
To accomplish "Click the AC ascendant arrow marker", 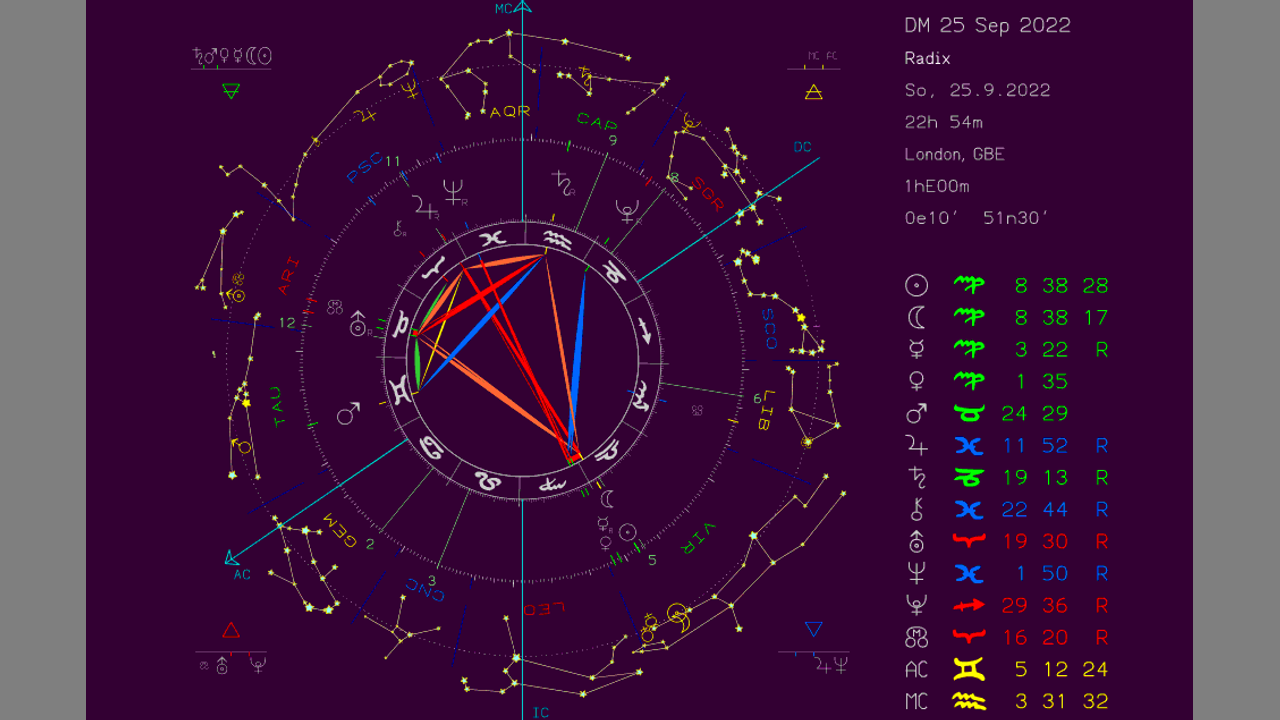I will click(231, 557).
